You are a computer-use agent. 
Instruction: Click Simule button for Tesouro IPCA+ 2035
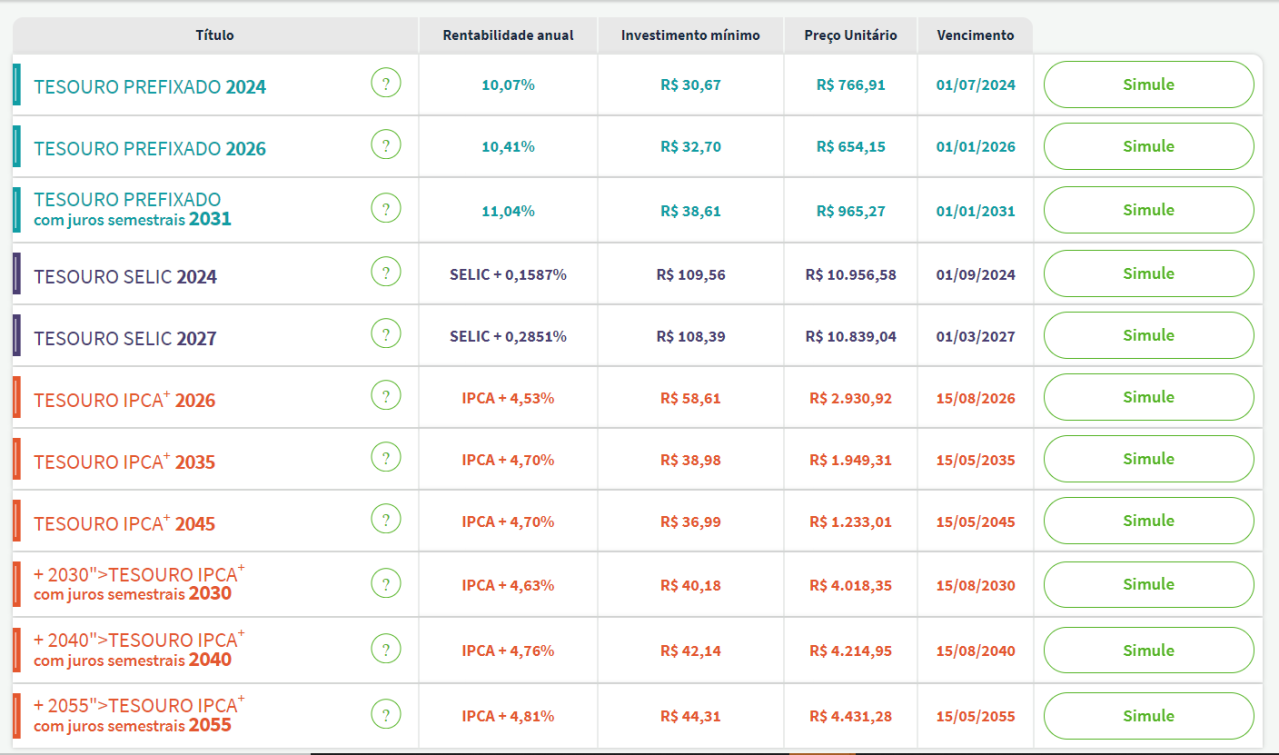[x=1148, y=459]
